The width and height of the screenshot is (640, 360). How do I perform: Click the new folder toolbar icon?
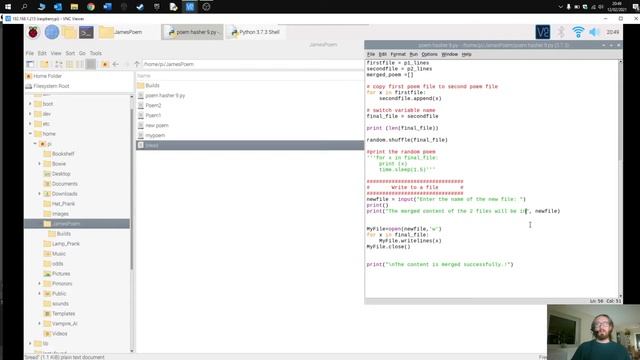[x=44, y=64]
